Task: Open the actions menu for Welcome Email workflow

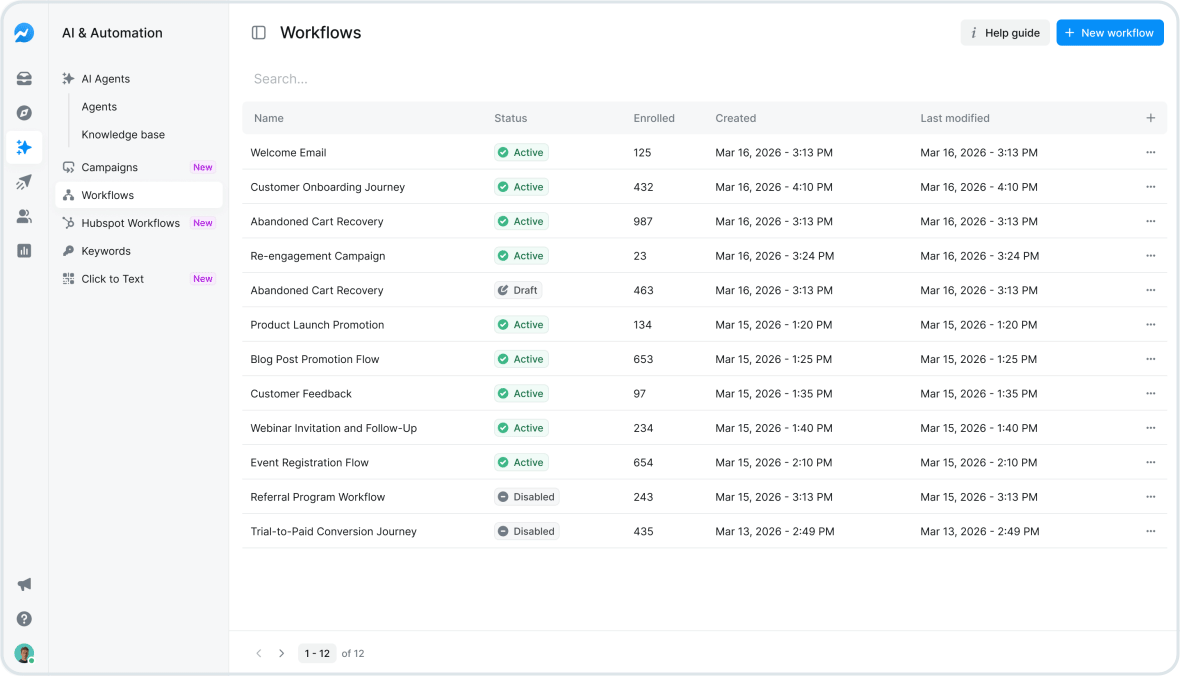Action: (1151, 152)
